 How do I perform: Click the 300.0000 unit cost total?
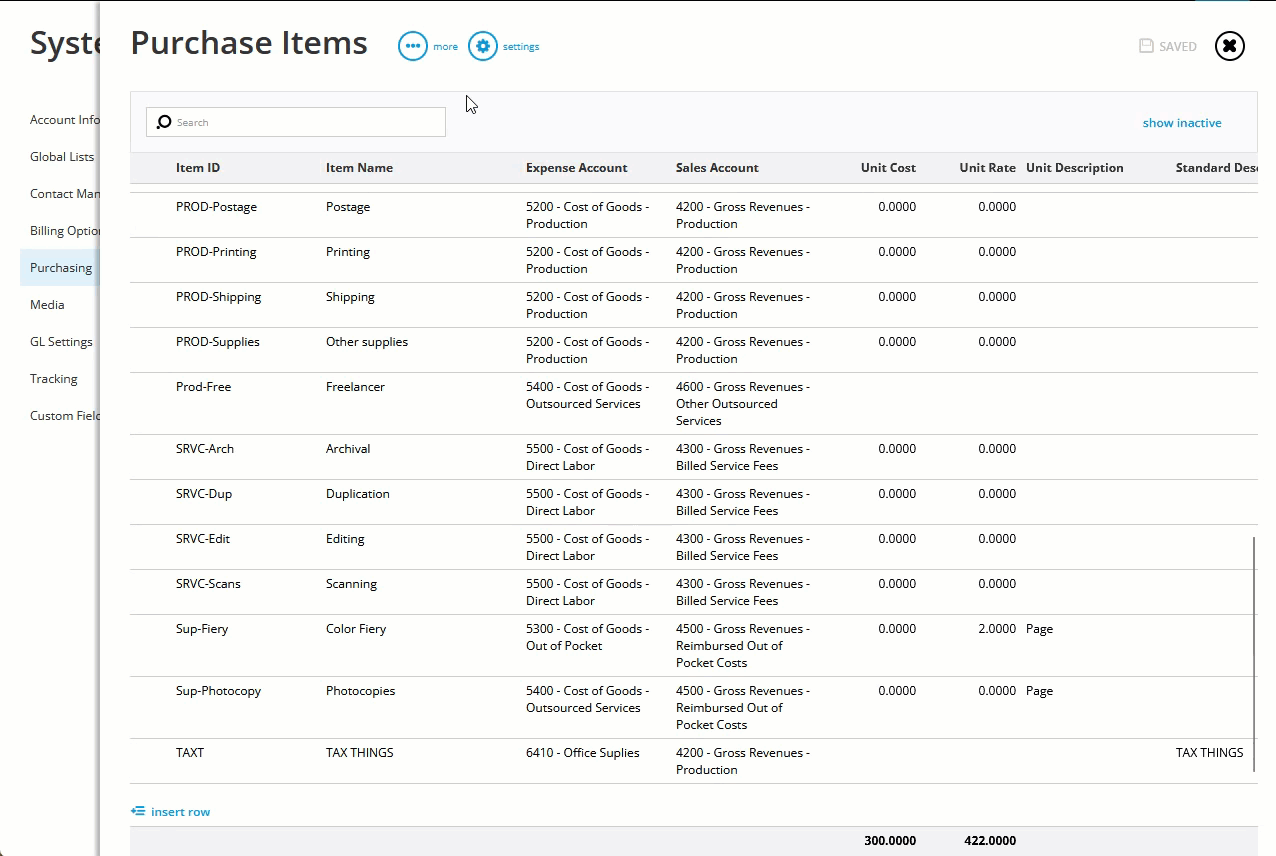(x=890, y=841)
